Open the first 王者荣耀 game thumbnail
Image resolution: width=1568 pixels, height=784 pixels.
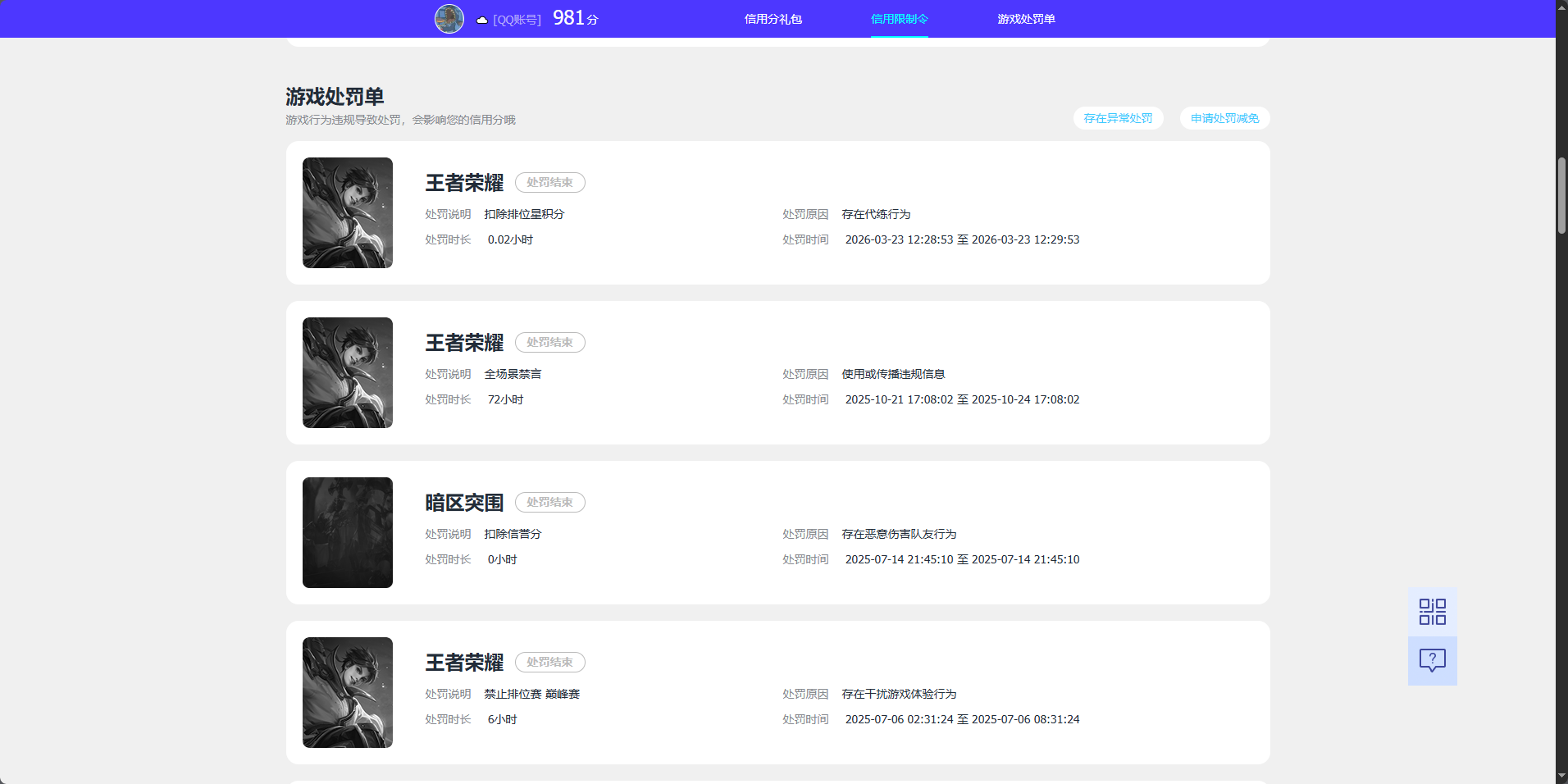pyautogui.click(x=347, y=212)
